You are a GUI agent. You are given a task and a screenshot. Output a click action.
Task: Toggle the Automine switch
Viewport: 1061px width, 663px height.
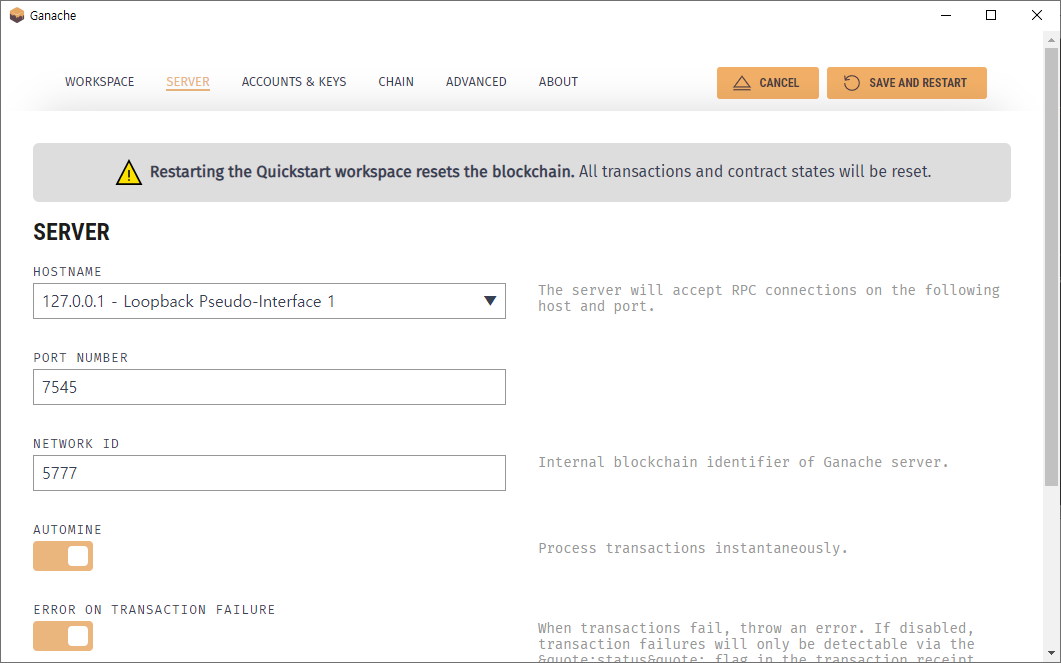pos(63,556)
